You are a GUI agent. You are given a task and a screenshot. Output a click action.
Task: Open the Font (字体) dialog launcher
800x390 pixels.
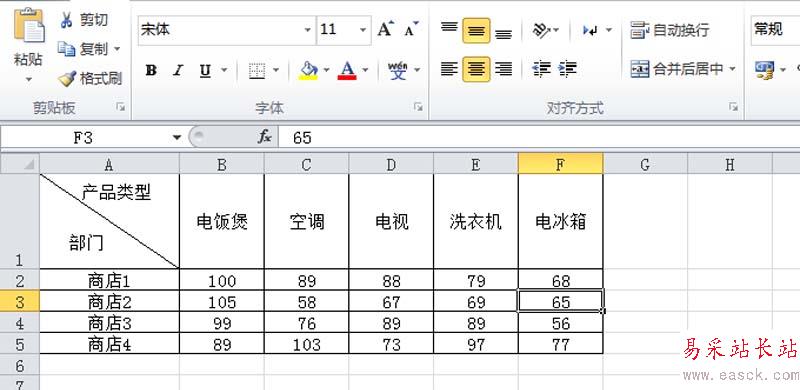418,107
